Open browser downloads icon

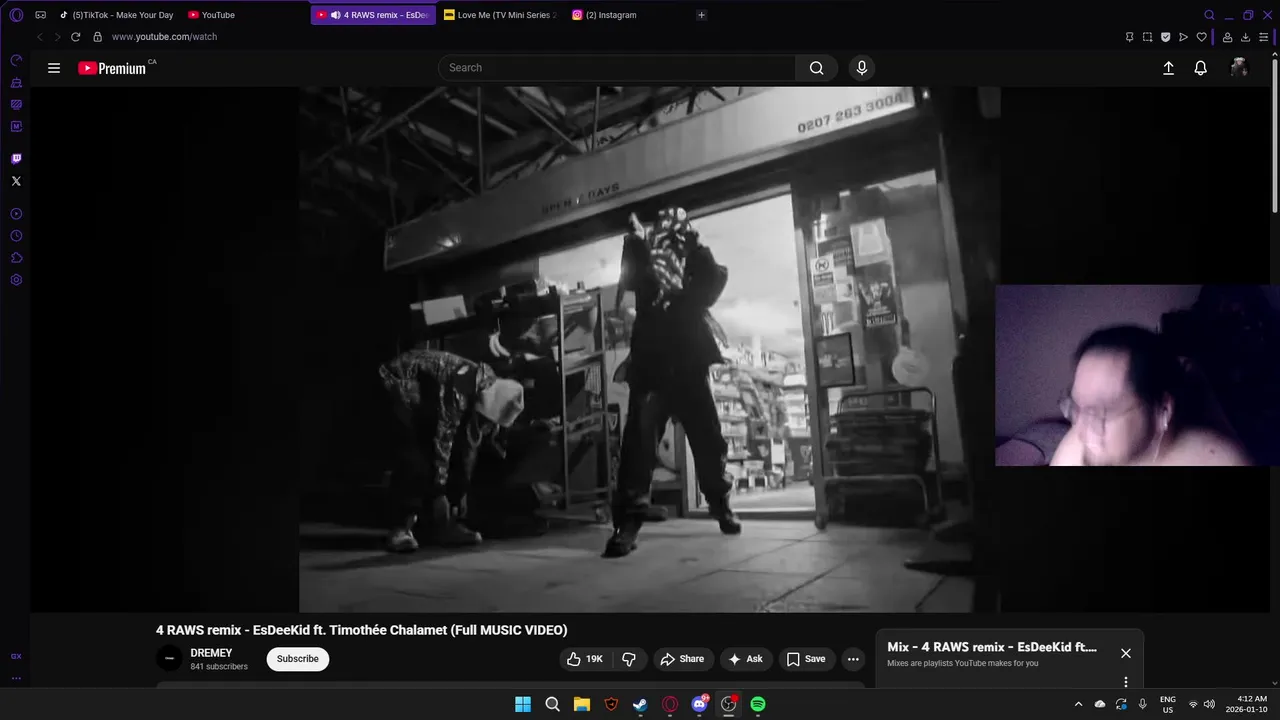point(1245,37)
